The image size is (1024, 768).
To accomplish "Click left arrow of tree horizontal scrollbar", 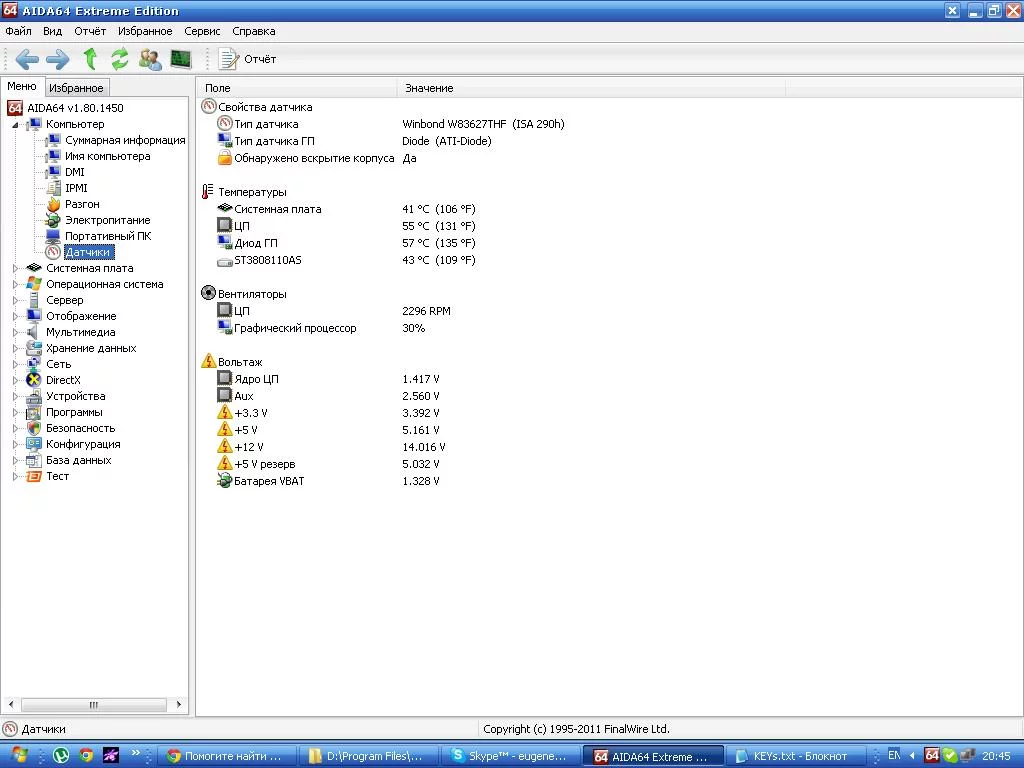I will pos(10,705).
